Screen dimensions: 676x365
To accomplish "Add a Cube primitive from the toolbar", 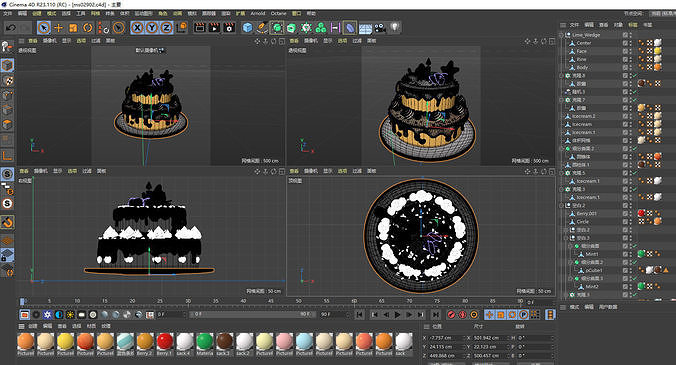I will click(247, 28).
